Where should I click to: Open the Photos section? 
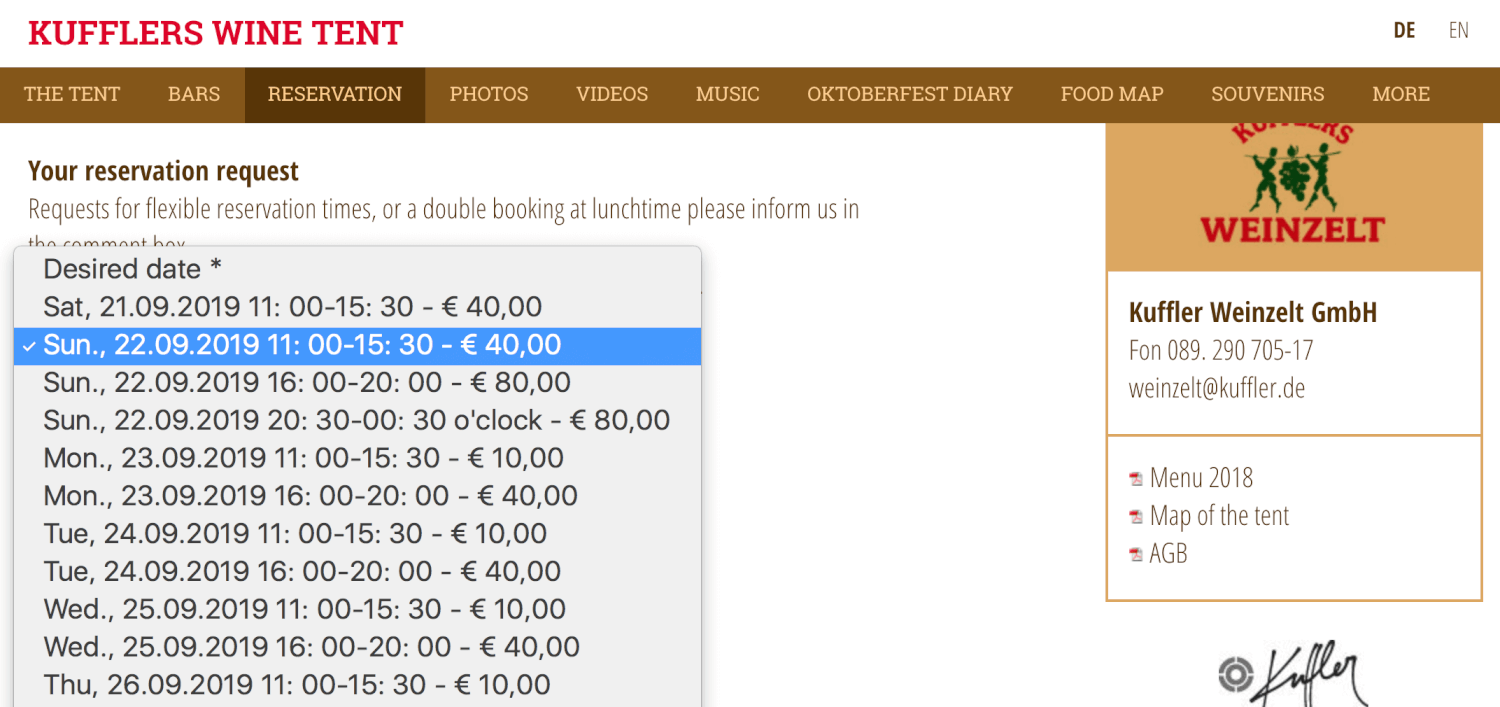(x=489, y=94)
